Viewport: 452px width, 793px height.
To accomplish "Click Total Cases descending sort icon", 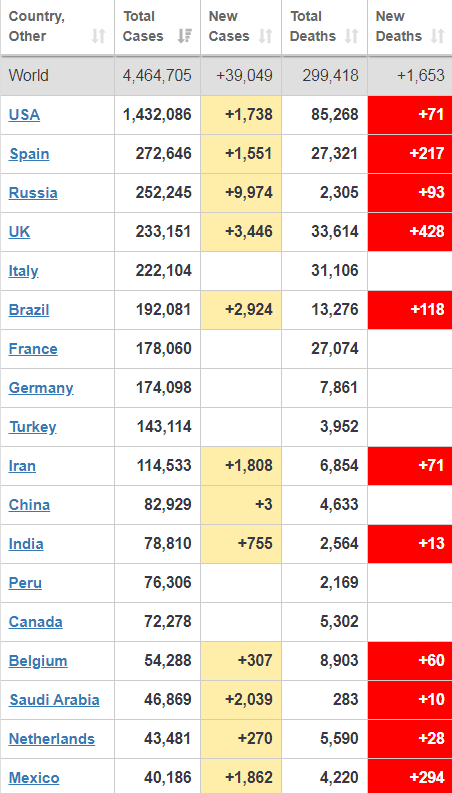I will click(x=185, y=36).
